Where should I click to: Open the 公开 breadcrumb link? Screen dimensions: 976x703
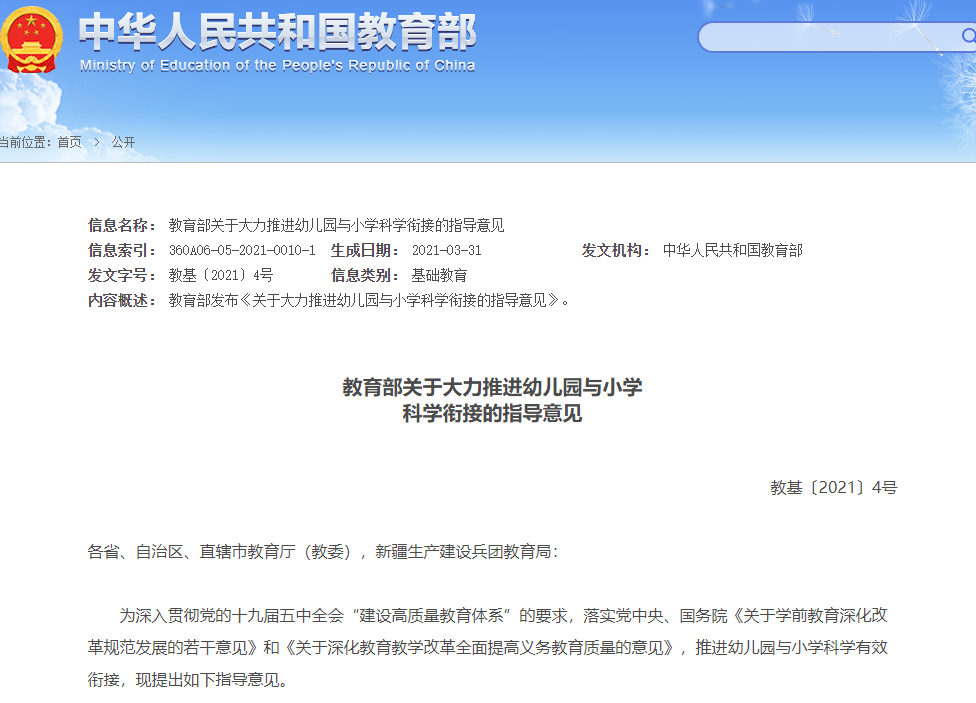coord(123,143)
